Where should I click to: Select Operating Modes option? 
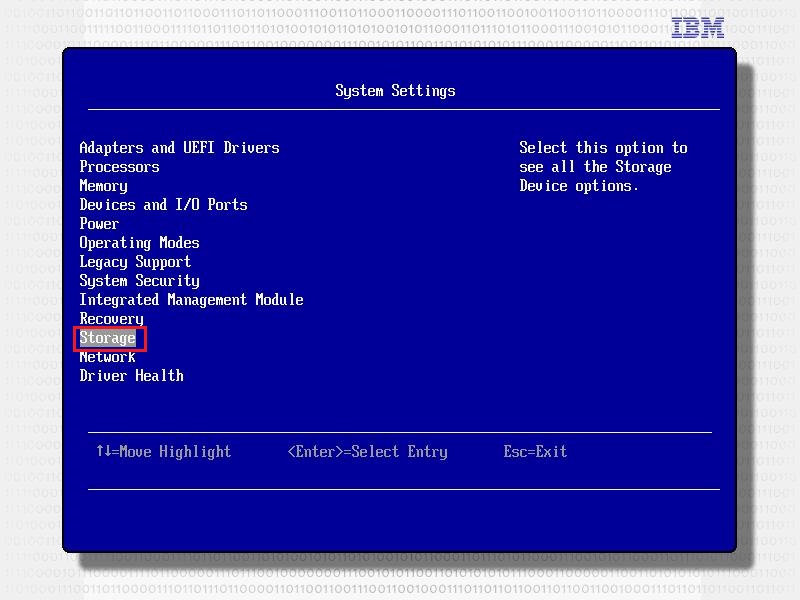click(x=139, y=243)
